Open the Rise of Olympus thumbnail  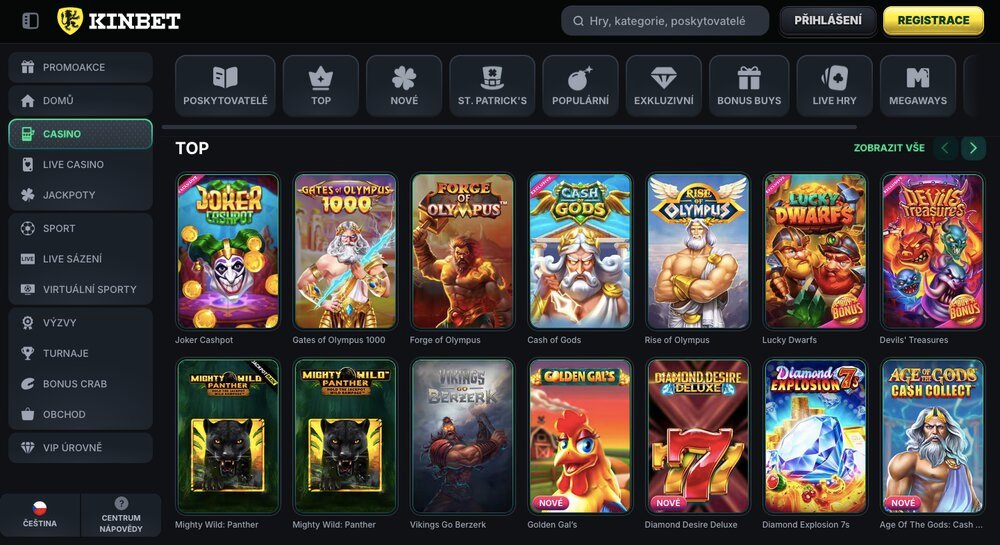point(698,251)
